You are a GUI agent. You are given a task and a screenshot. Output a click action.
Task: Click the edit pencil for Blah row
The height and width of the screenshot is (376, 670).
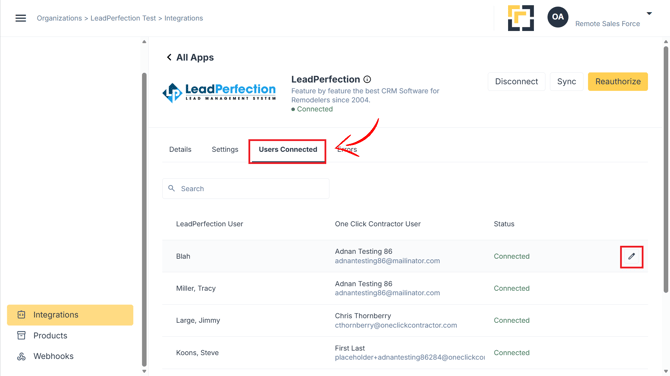(x=632, y=256)
